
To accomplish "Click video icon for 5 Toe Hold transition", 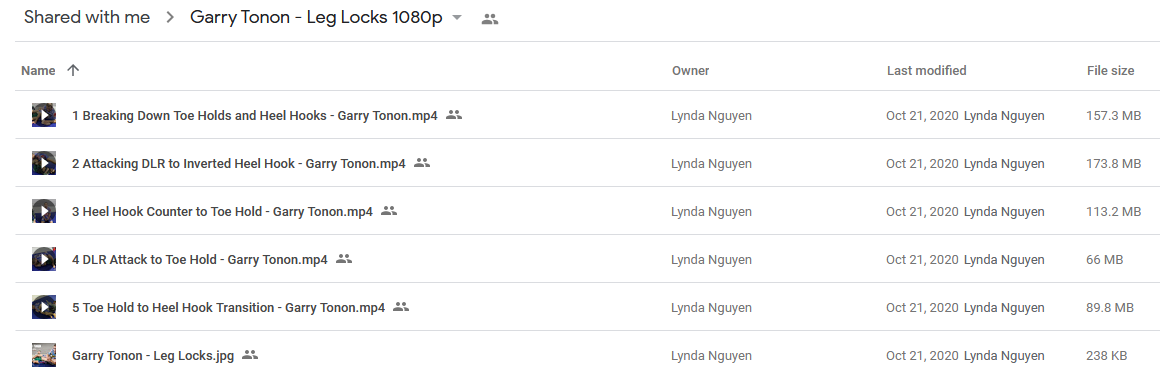I will [44, 308].
